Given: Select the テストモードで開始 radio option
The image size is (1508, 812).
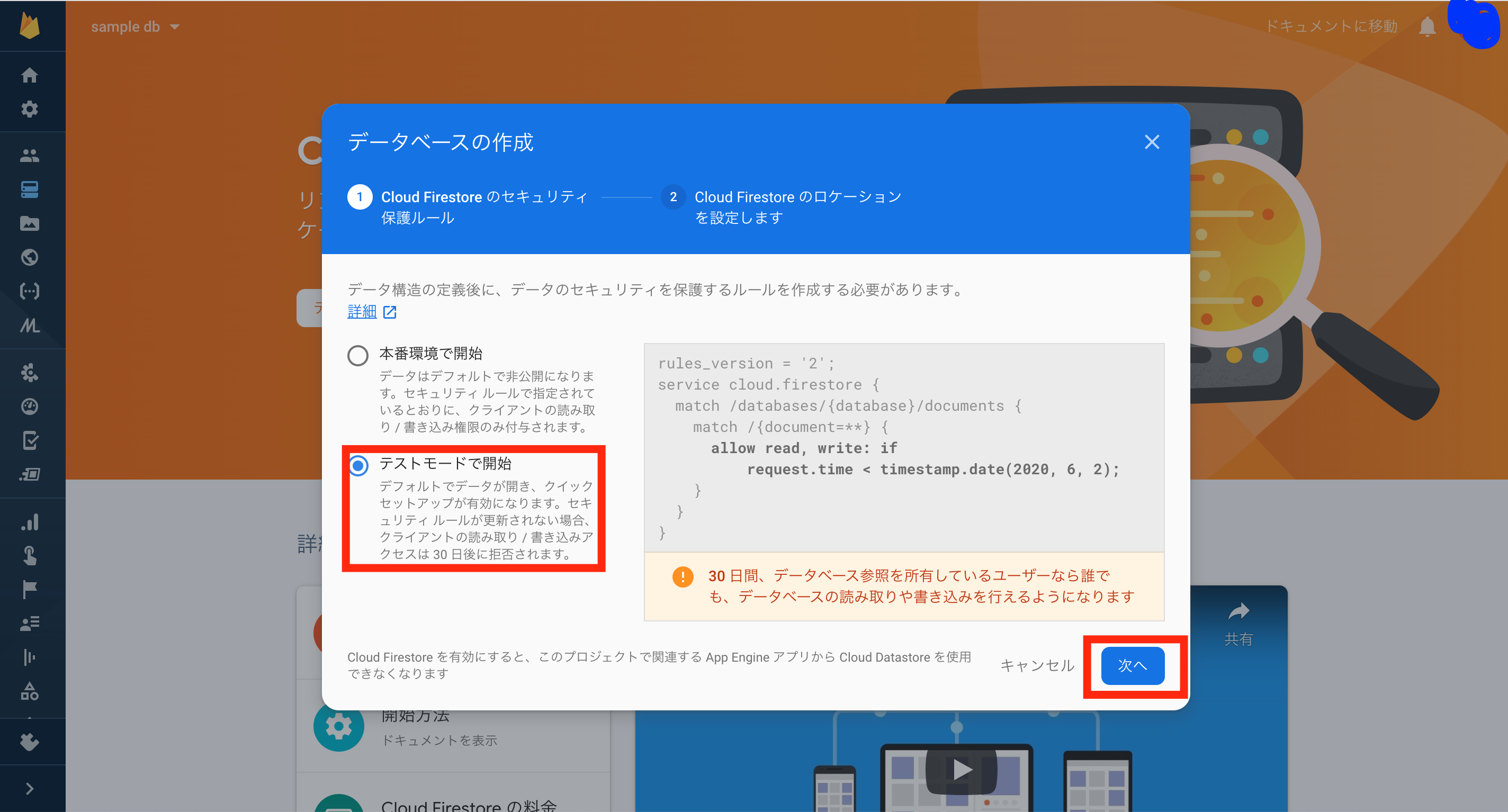Looking at the screenshot, I should pos(358,465).
